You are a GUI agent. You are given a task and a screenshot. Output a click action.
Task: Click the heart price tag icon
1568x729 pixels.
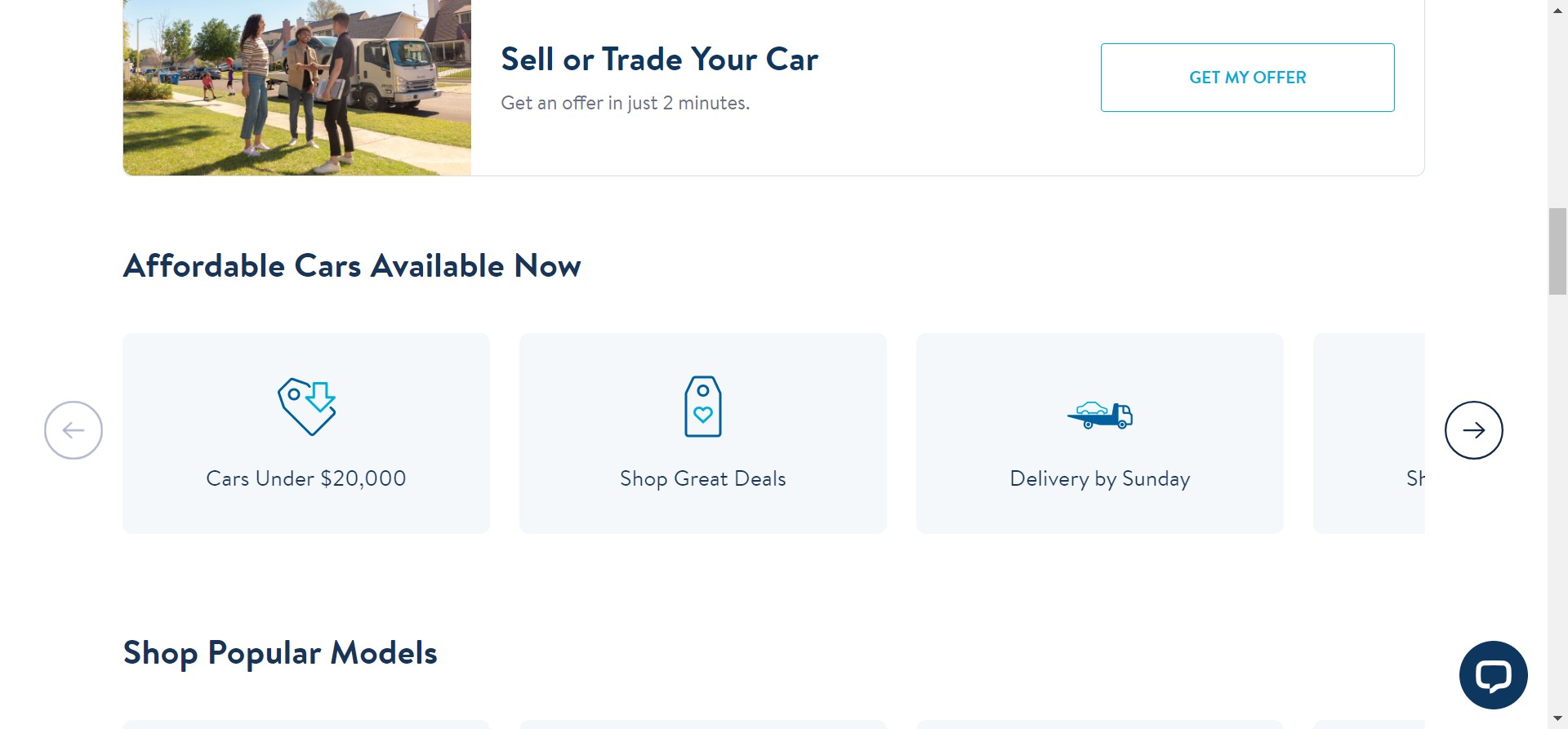pos(702,406)
